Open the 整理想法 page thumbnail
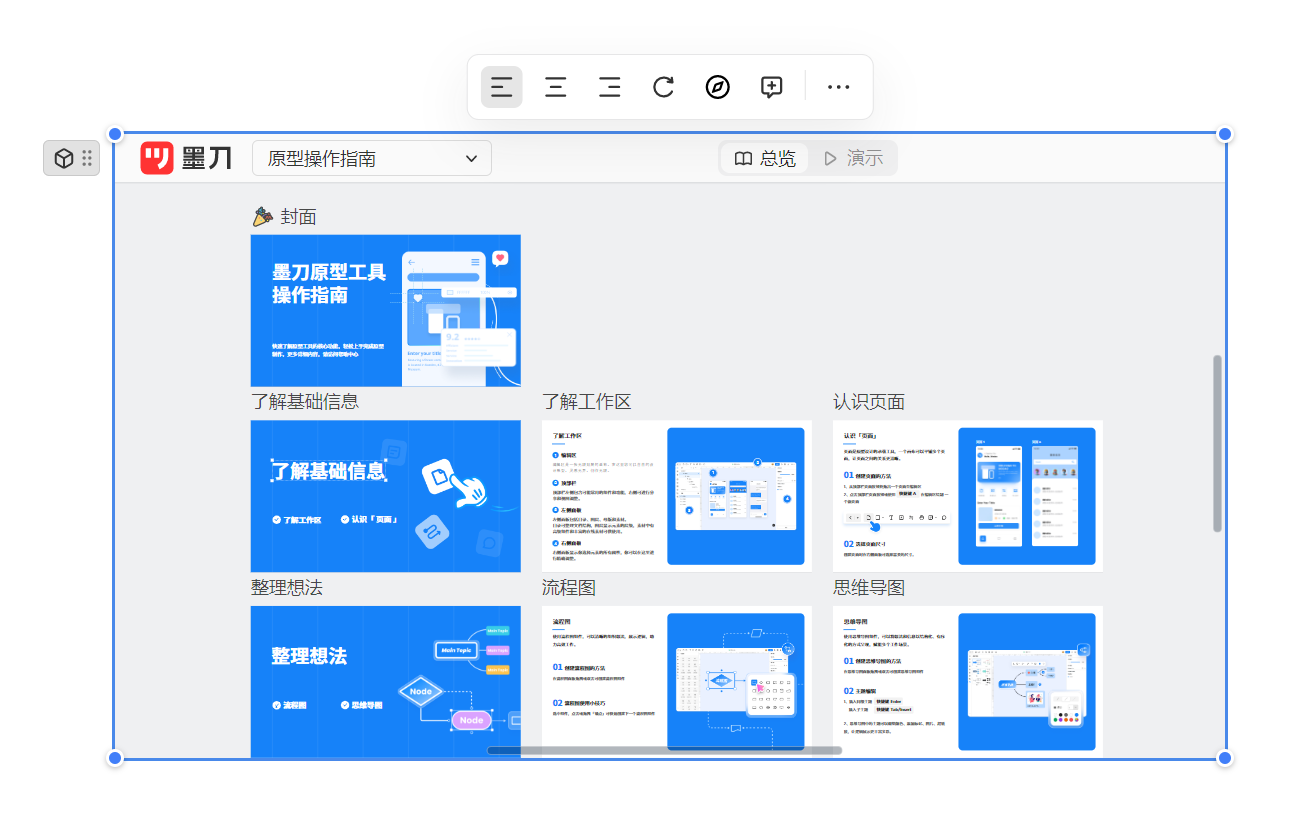 pyautogui.click(x=386, y=681)
